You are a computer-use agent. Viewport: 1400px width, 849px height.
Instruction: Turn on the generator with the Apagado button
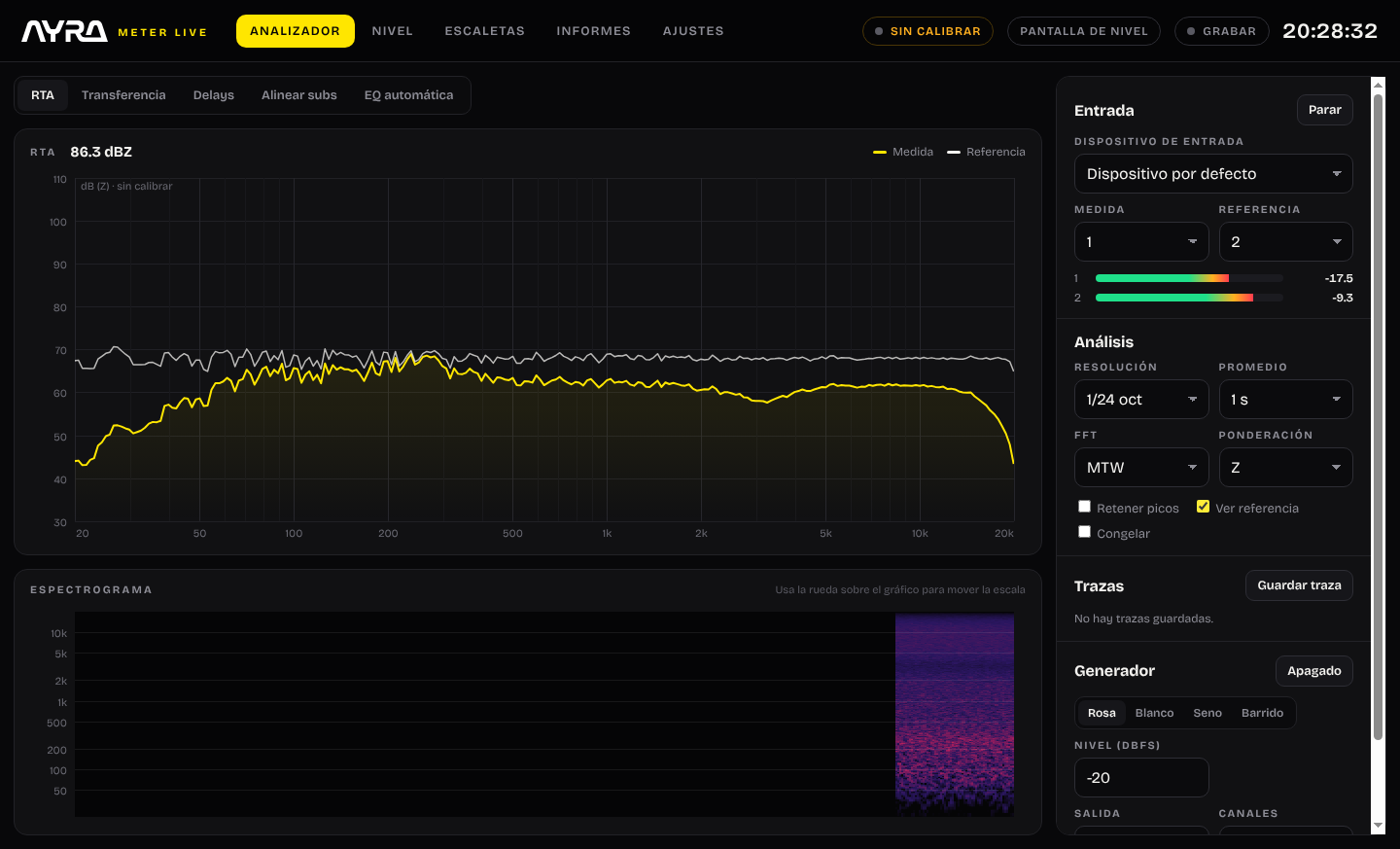pos(1313,671)
